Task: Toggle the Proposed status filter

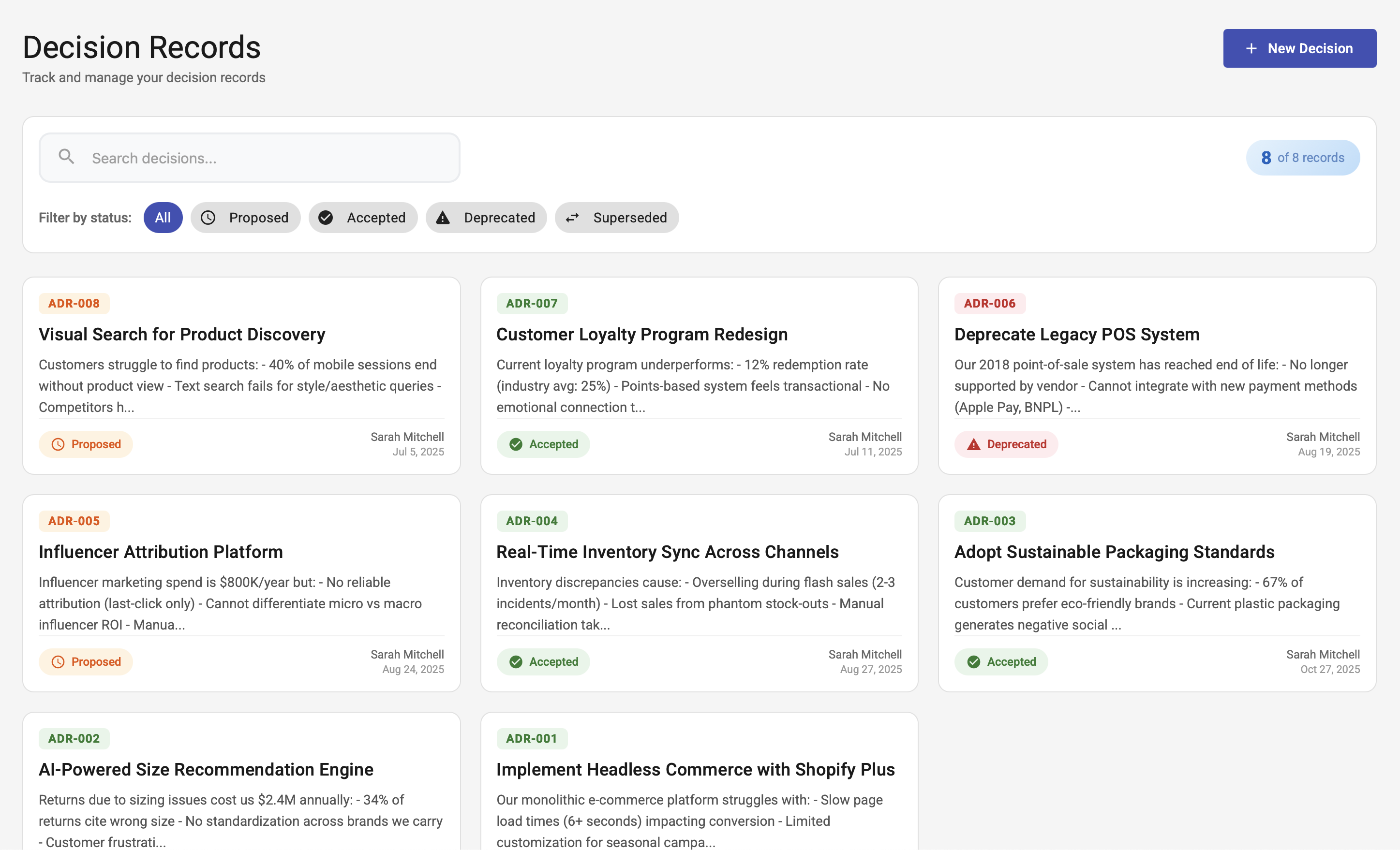Action: click(245, 218)
